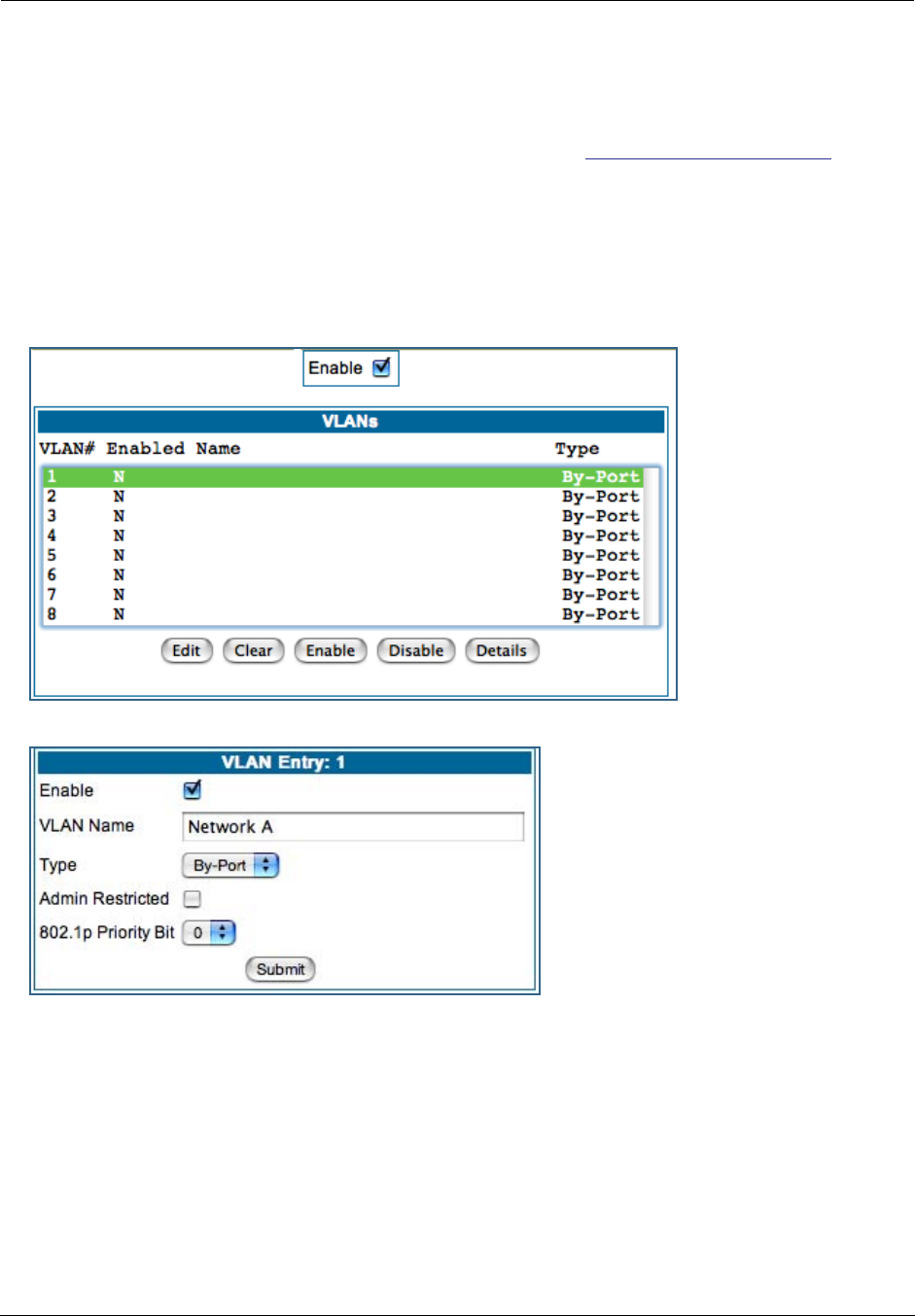Open the 802.1p Priority Bit dropdown
The height and width of the screenshot is (1316, 915).
(x=209, y=932)
